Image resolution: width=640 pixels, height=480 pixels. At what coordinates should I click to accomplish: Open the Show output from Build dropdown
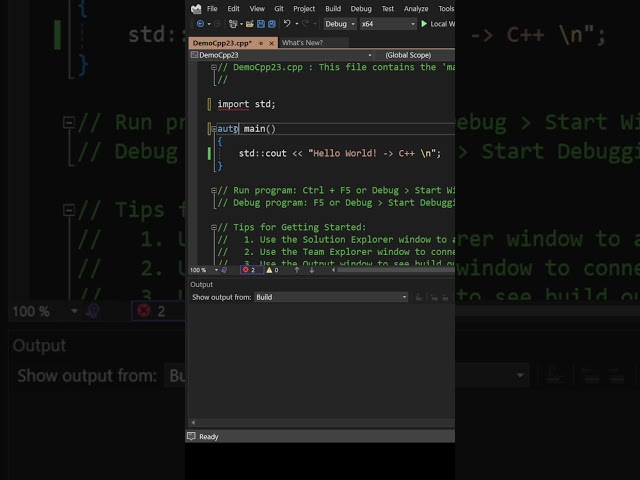point(331,297)
